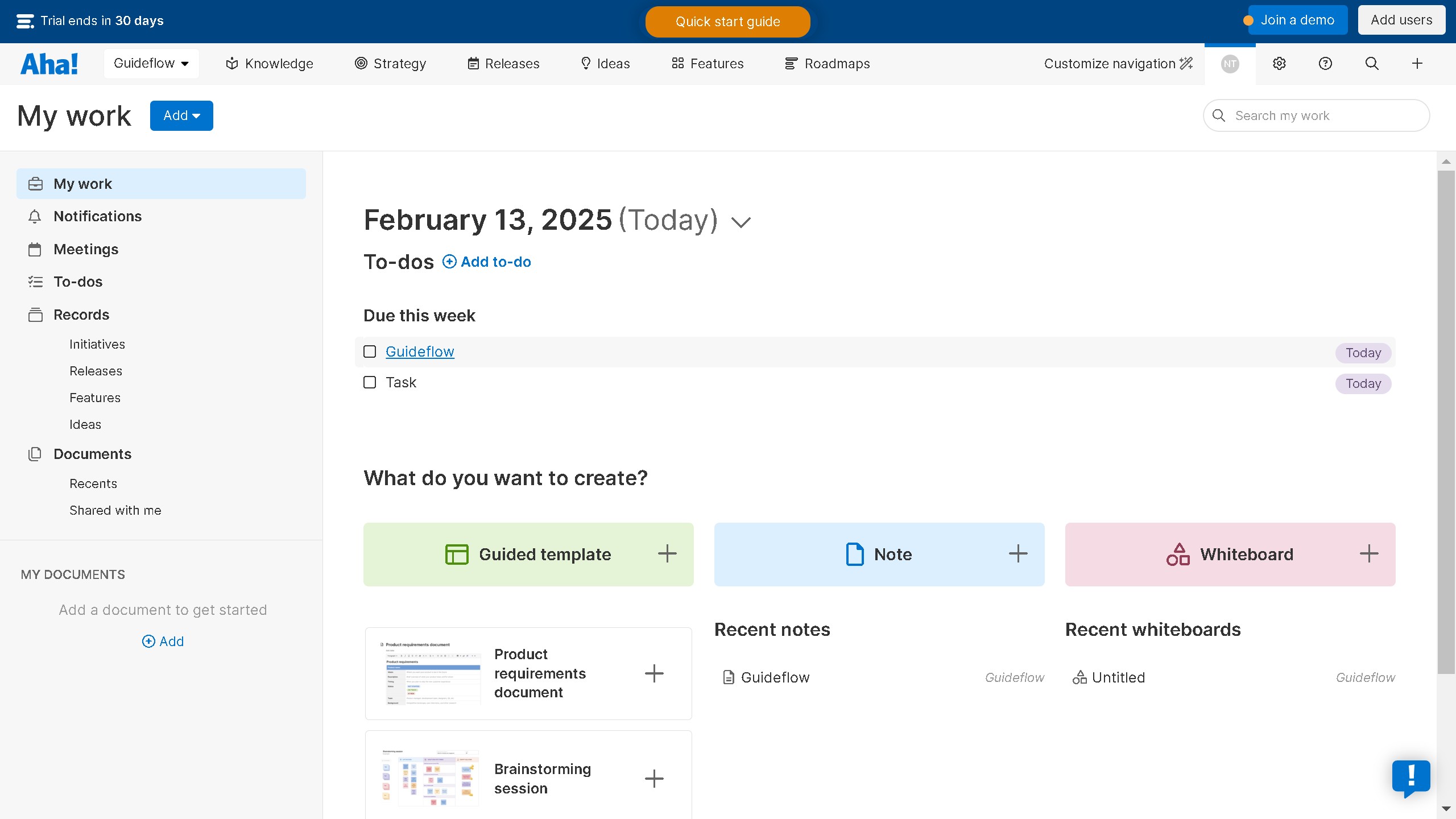Screen dimensions: 1456x819
Task: Open the Guideflow to-do link
Action: 420,351
